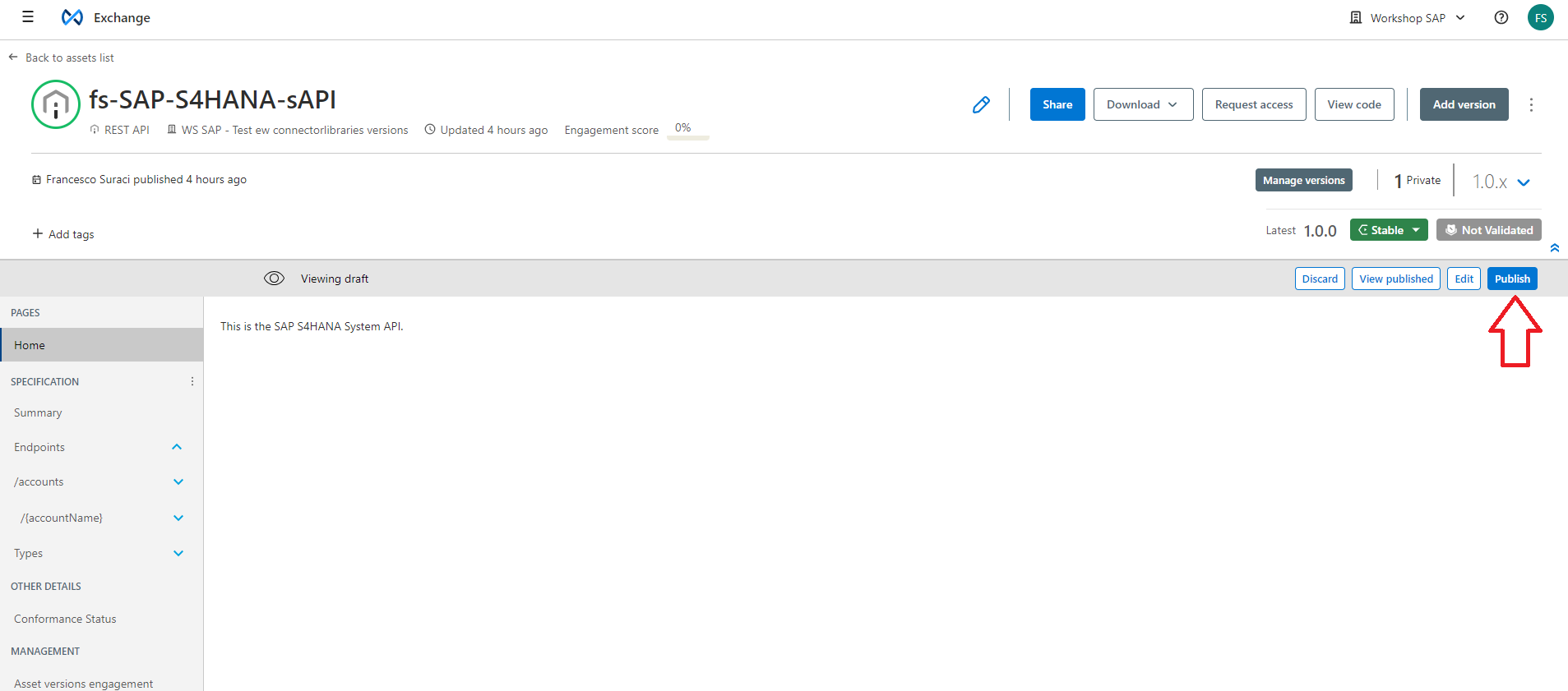Open the Download dropdown button
This screenshot has width=1568, height=691.
click(x=1143, y=104)
